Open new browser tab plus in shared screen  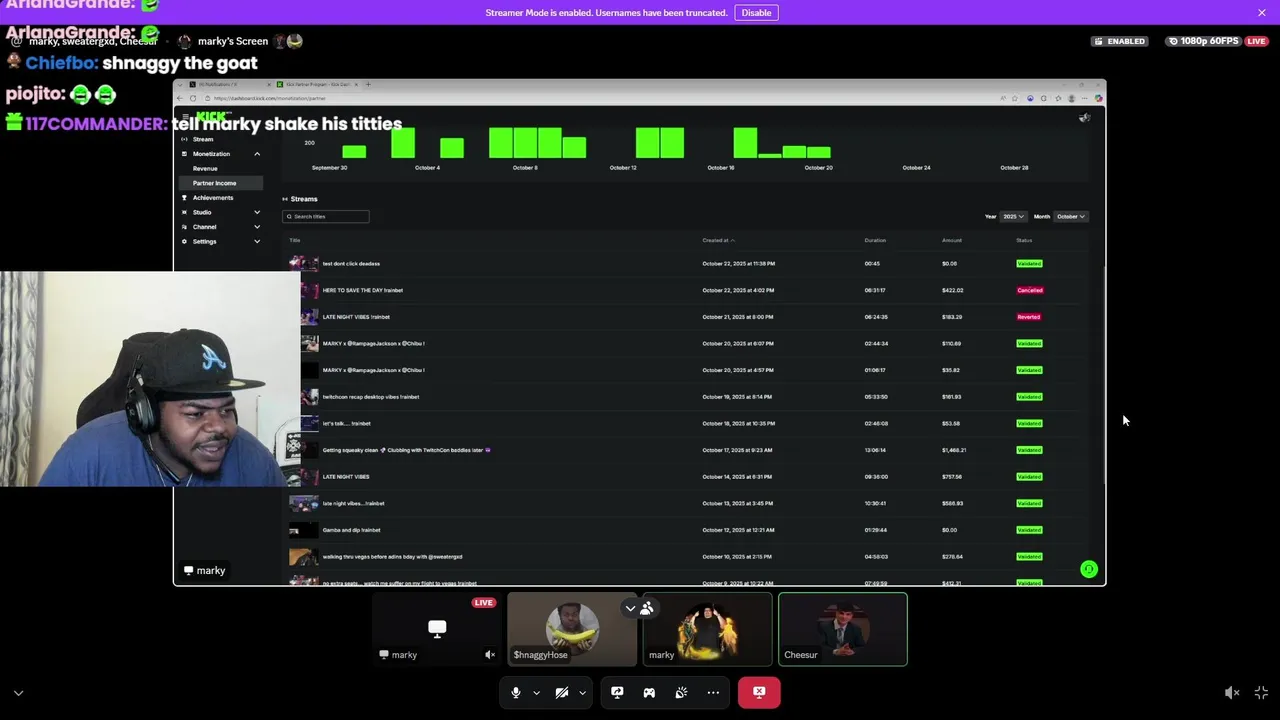pyautogui.click(x=369, y=84)
